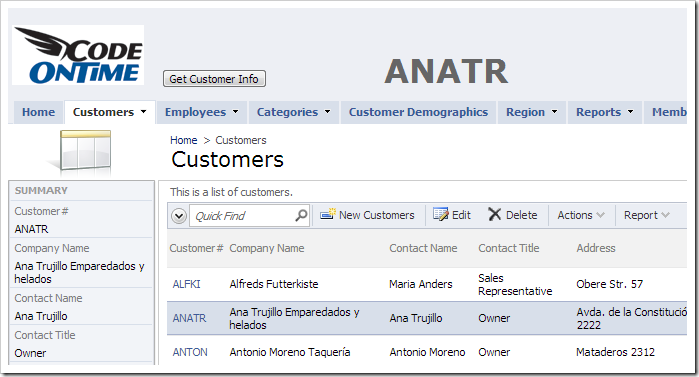Click the Code OnTime logo

[78, 55]
